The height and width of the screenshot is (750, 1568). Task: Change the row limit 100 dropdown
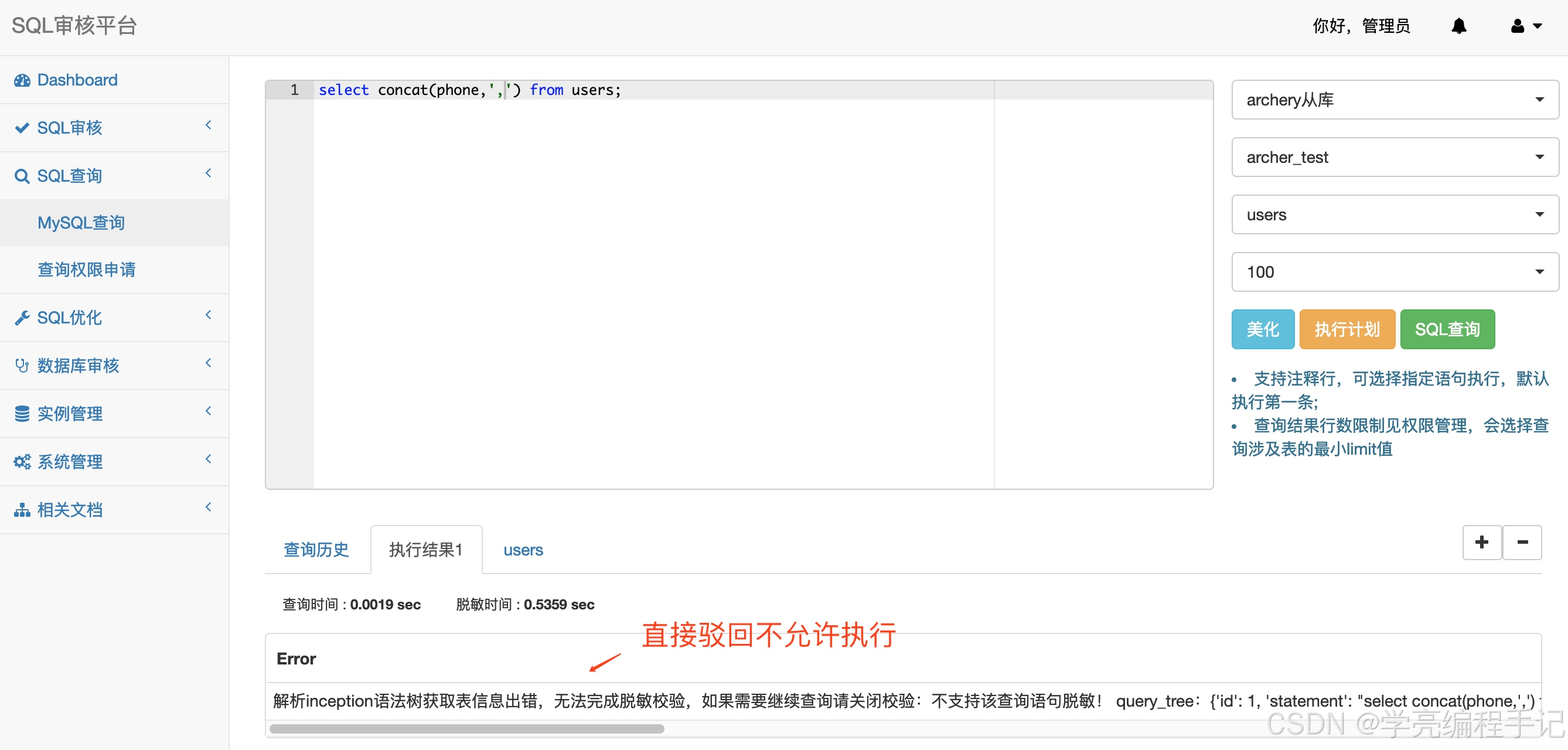click(x=1393, y=271)
